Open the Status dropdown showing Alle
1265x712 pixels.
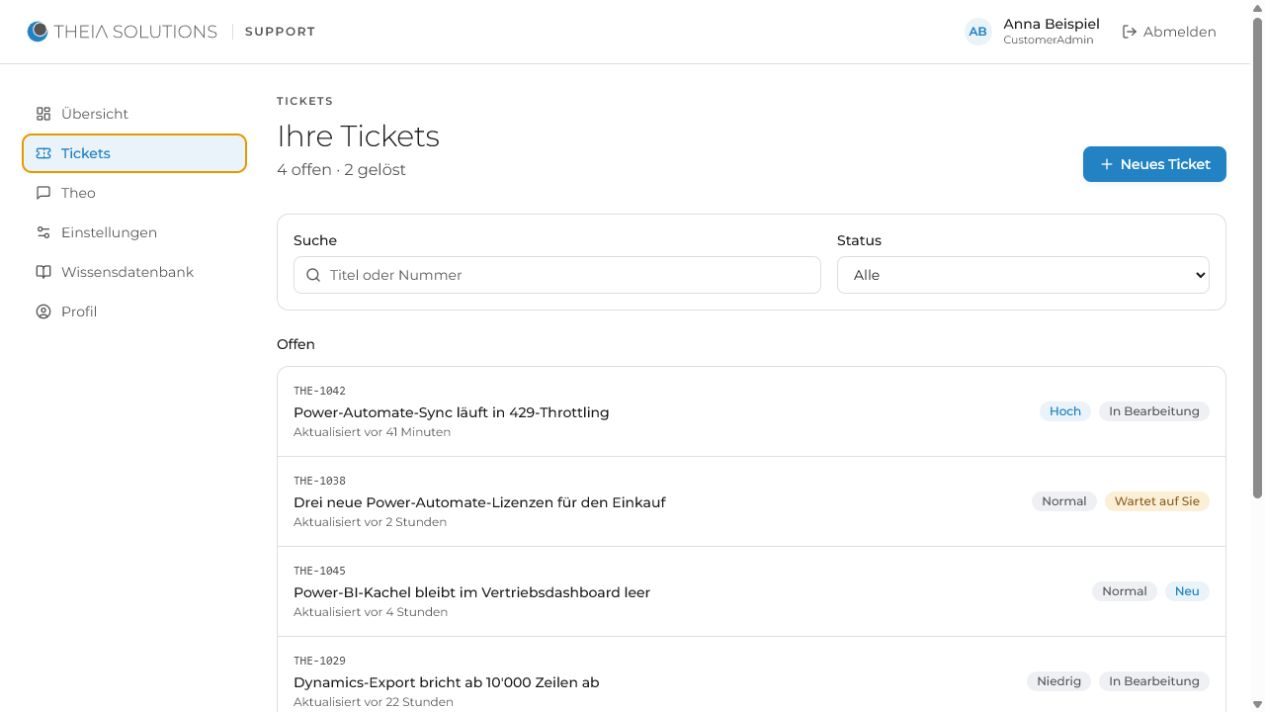coord(1023,275)
